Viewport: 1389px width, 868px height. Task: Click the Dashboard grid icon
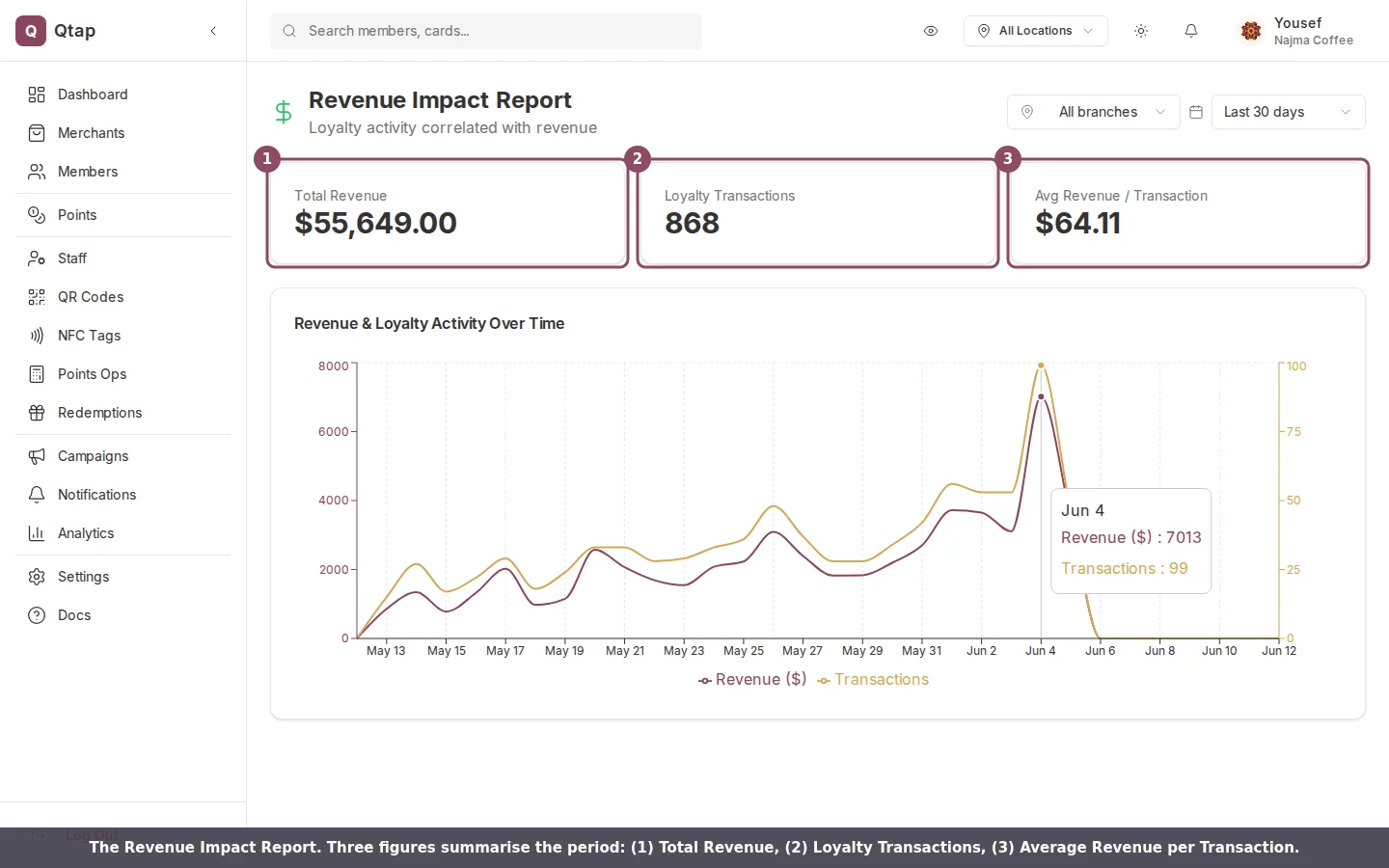pyautogui.click(x=37, y=95)
